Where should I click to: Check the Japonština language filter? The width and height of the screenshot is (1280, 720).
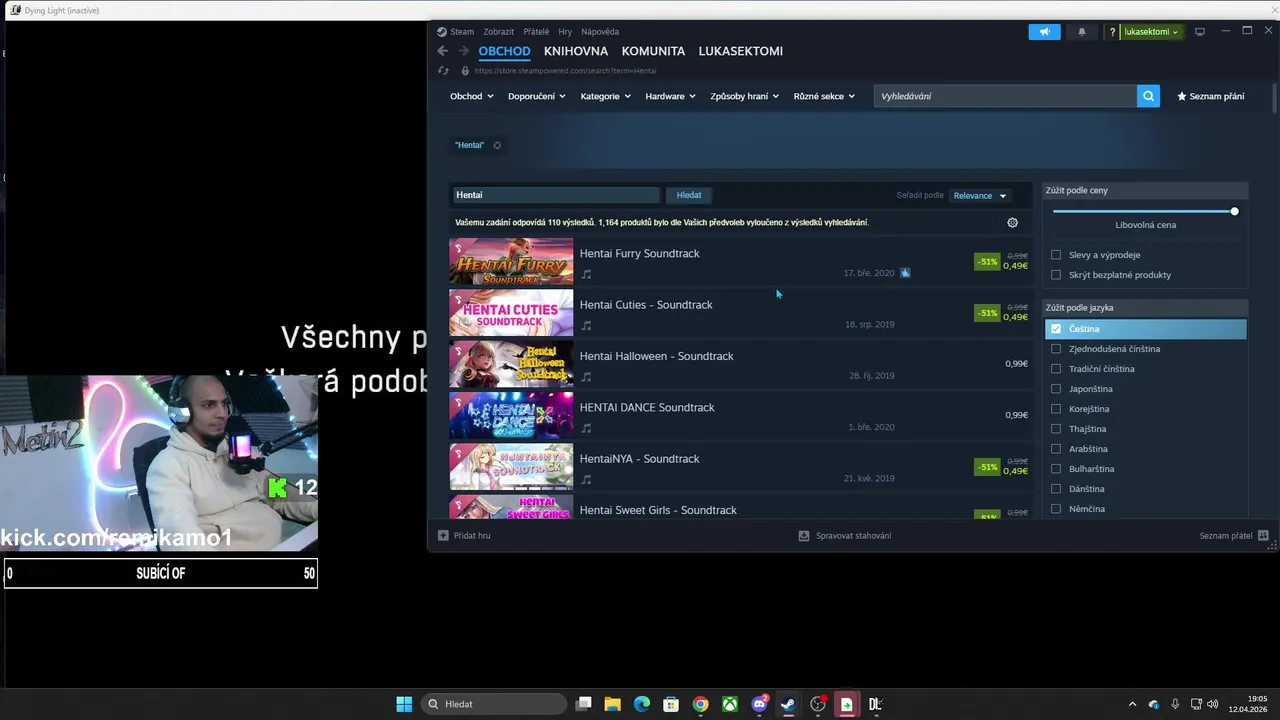pyautogui.click(x=1056, y=389)
